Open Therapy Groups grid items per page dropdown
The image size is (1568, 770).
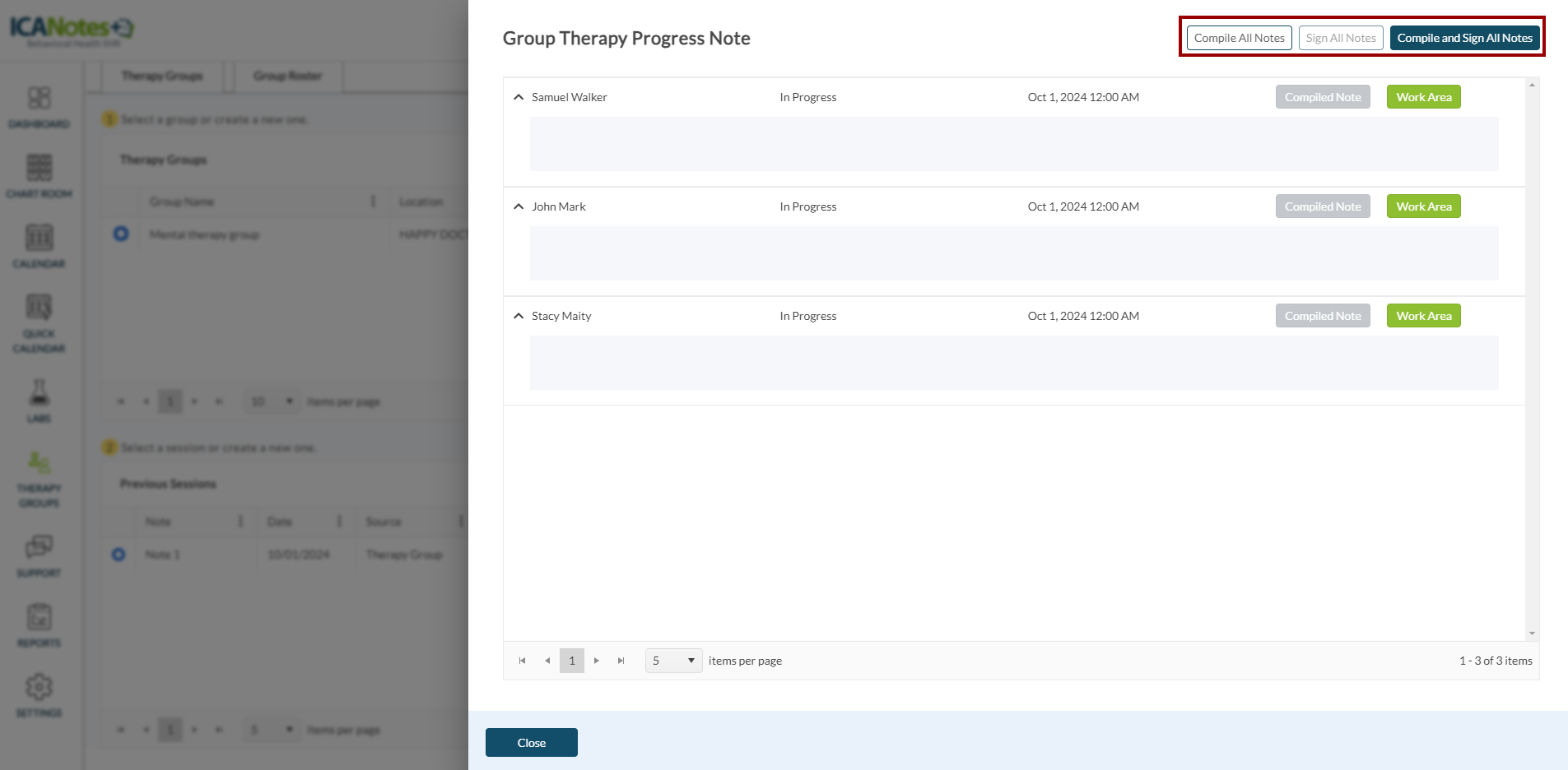coord(272,401)
